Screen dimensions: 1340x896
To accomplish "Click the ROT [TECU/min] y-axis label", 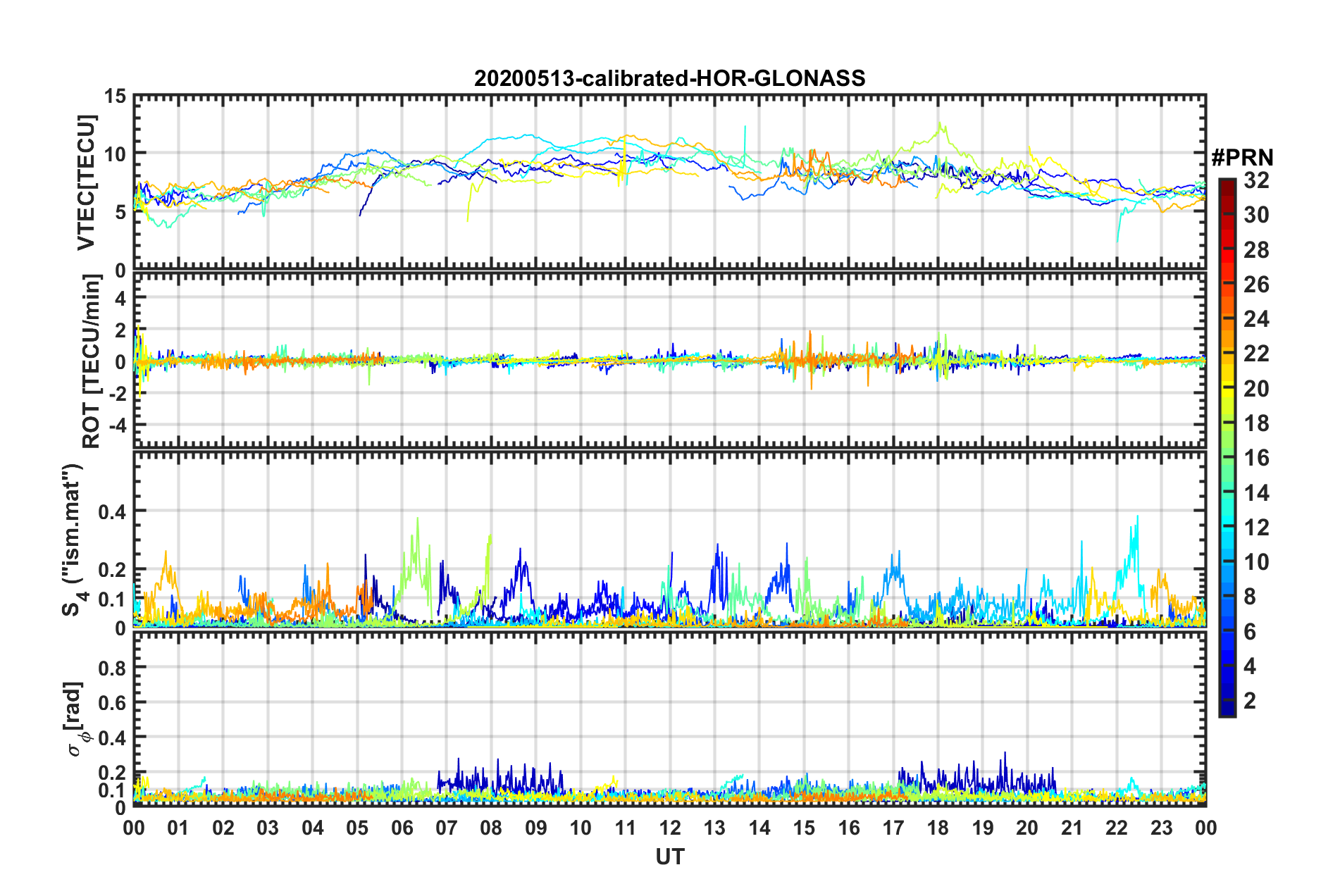I will [91, 361].
